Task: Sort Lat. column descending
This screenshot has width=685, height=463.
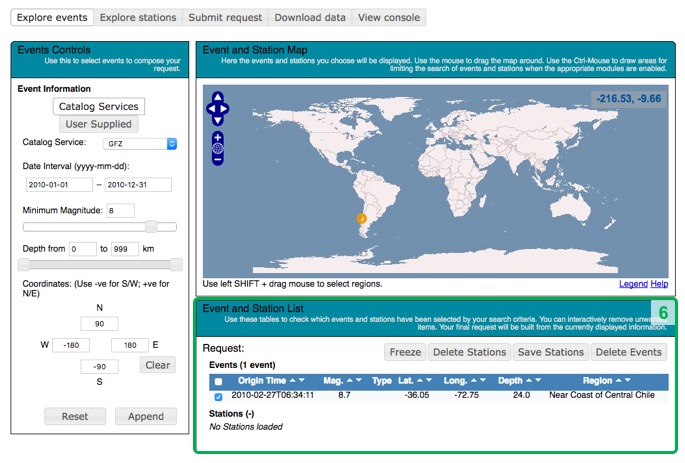Action: coord(429,380)
